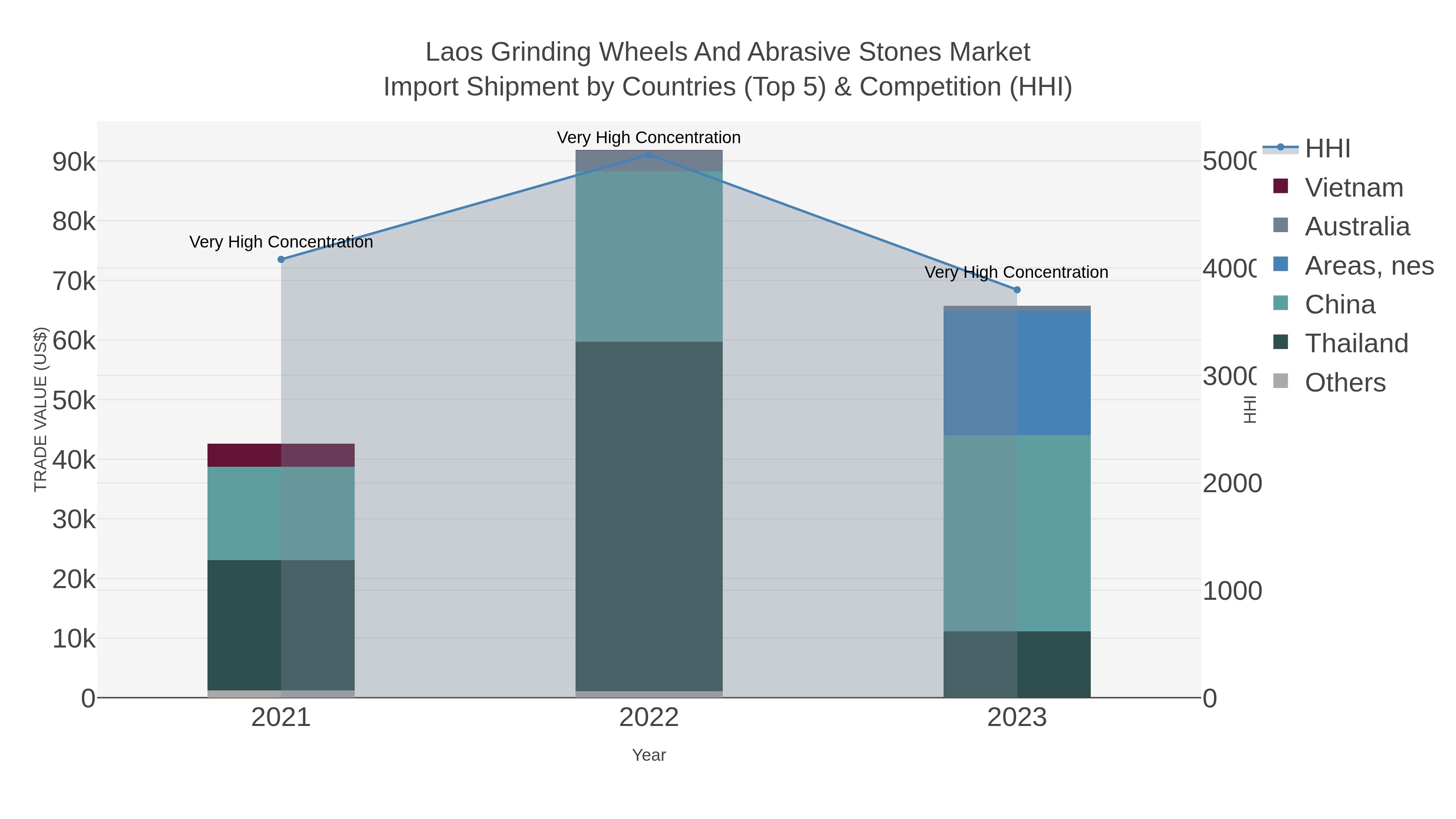Screen dimensions: 1456x819
Task: Click the 'Very High Concentration' annotation for 2022
Action: [649, 138]
